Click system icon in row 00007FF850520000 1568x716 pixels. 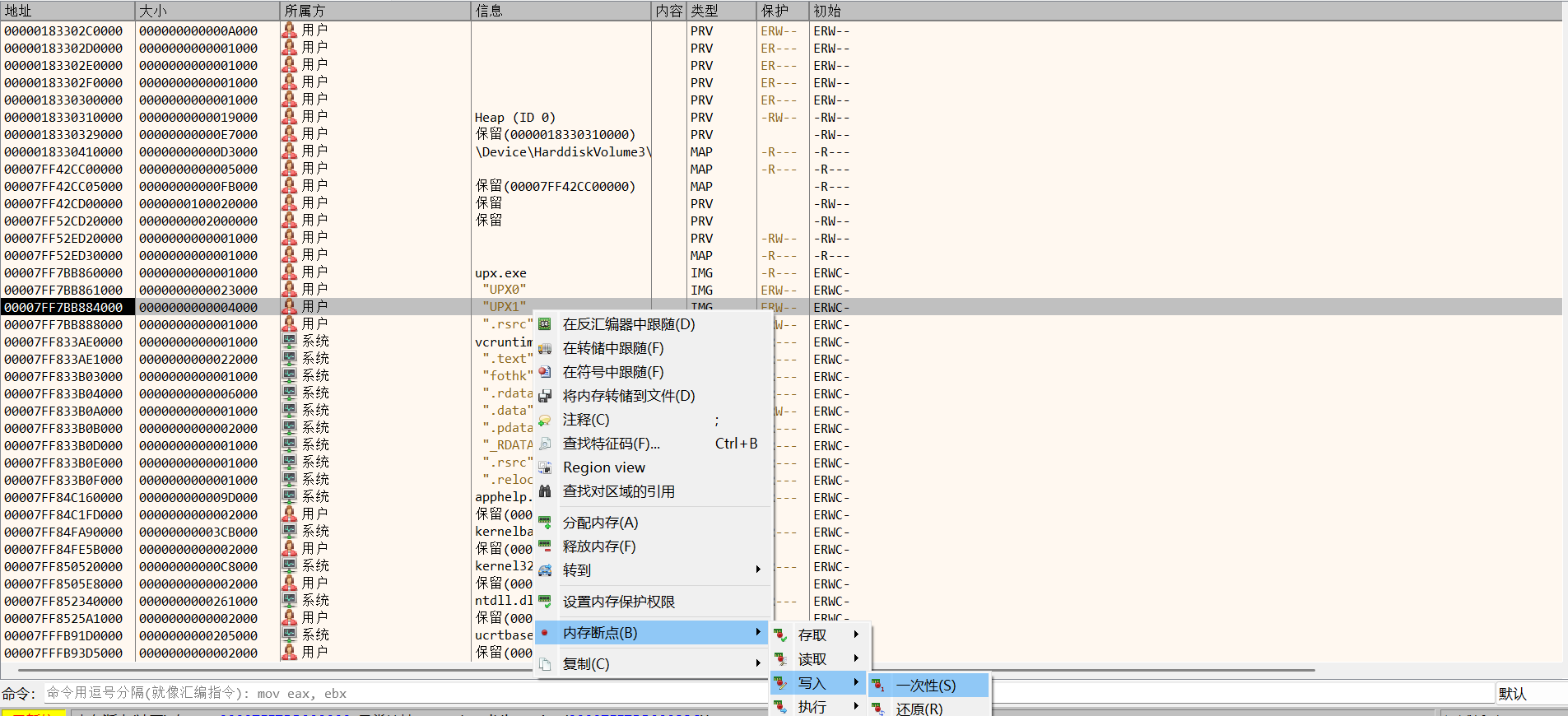coord(290,566)
